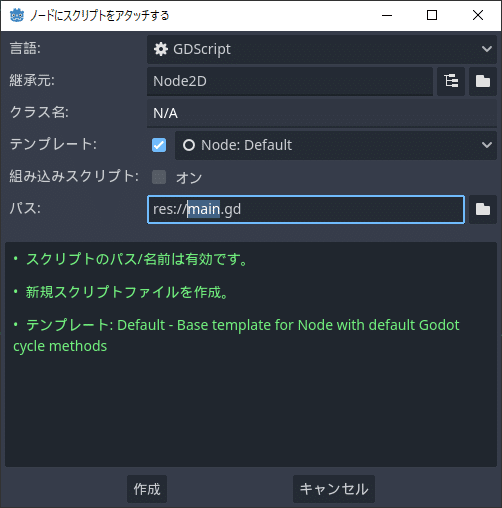Click the 継承元: label
This screenshot has height=508, width=502.
coord(32,80)
